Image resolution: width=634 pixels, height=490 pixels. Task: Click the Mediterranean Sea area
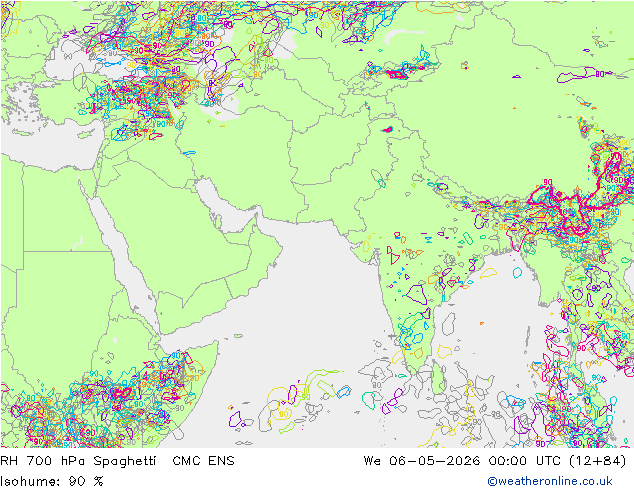pos(49,146)
